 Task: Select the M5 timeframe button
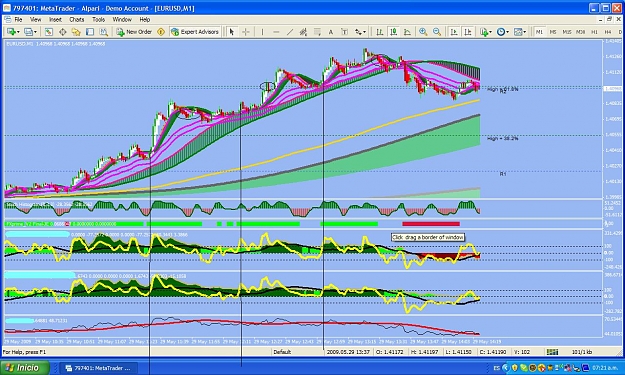[x=553, y=32]
